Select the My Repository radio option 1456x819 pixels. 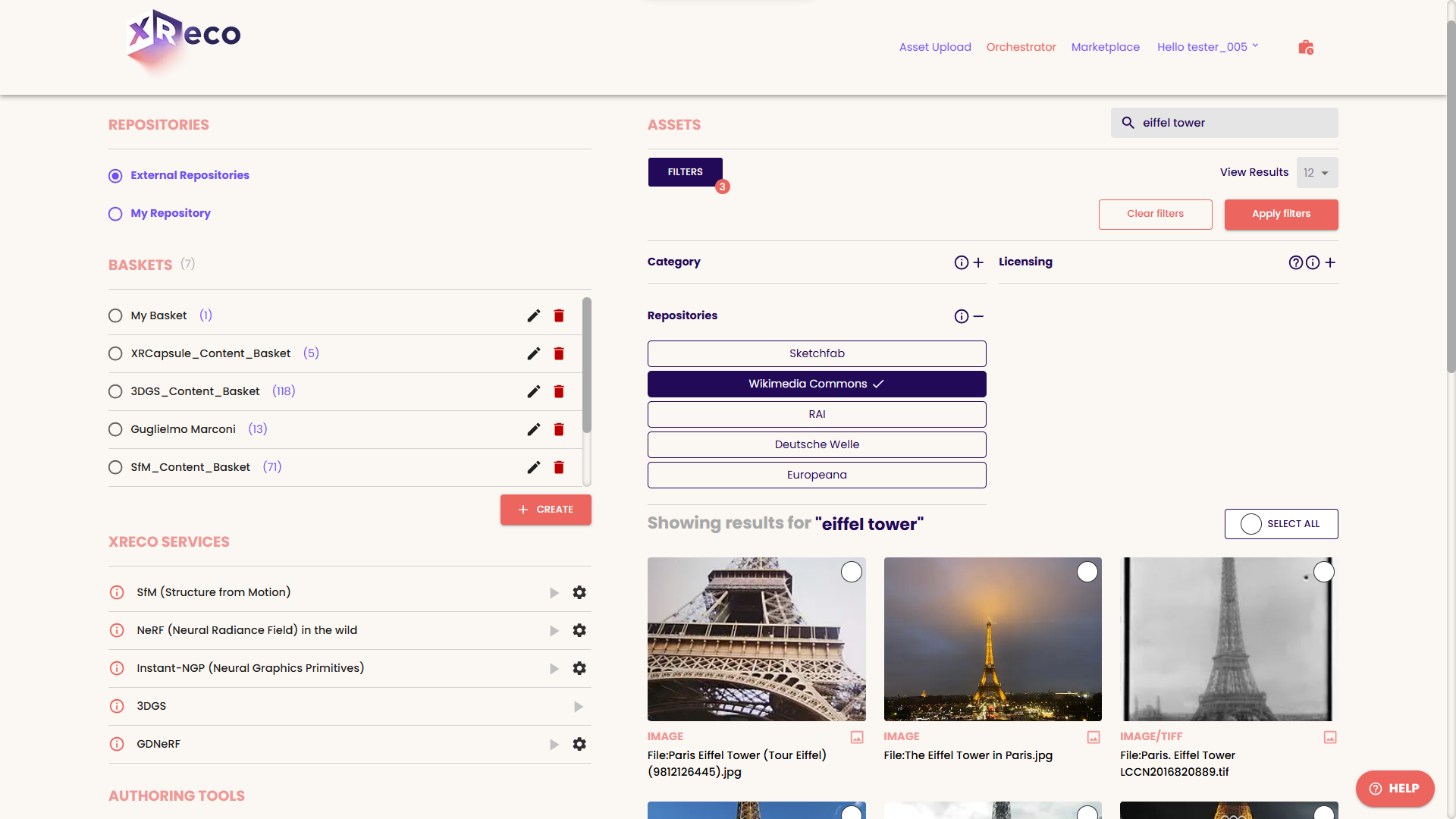tap(115, 214)
